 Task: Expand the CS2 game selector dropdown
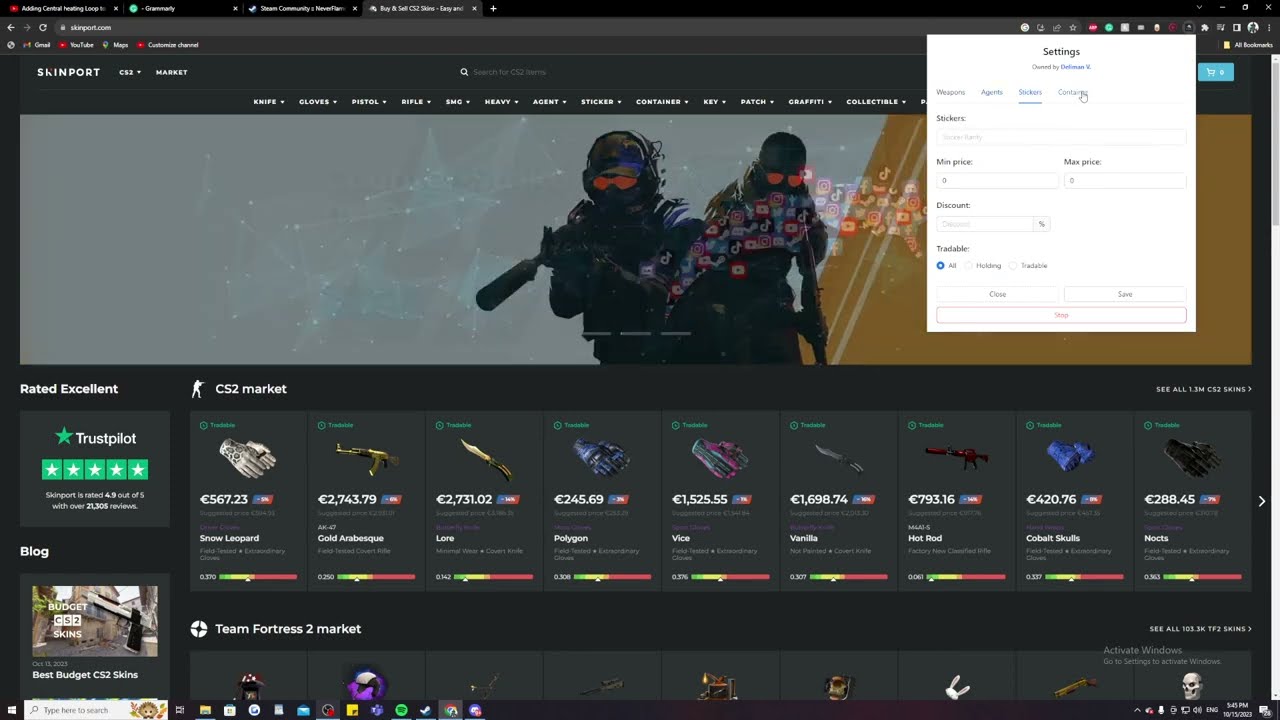130,72
